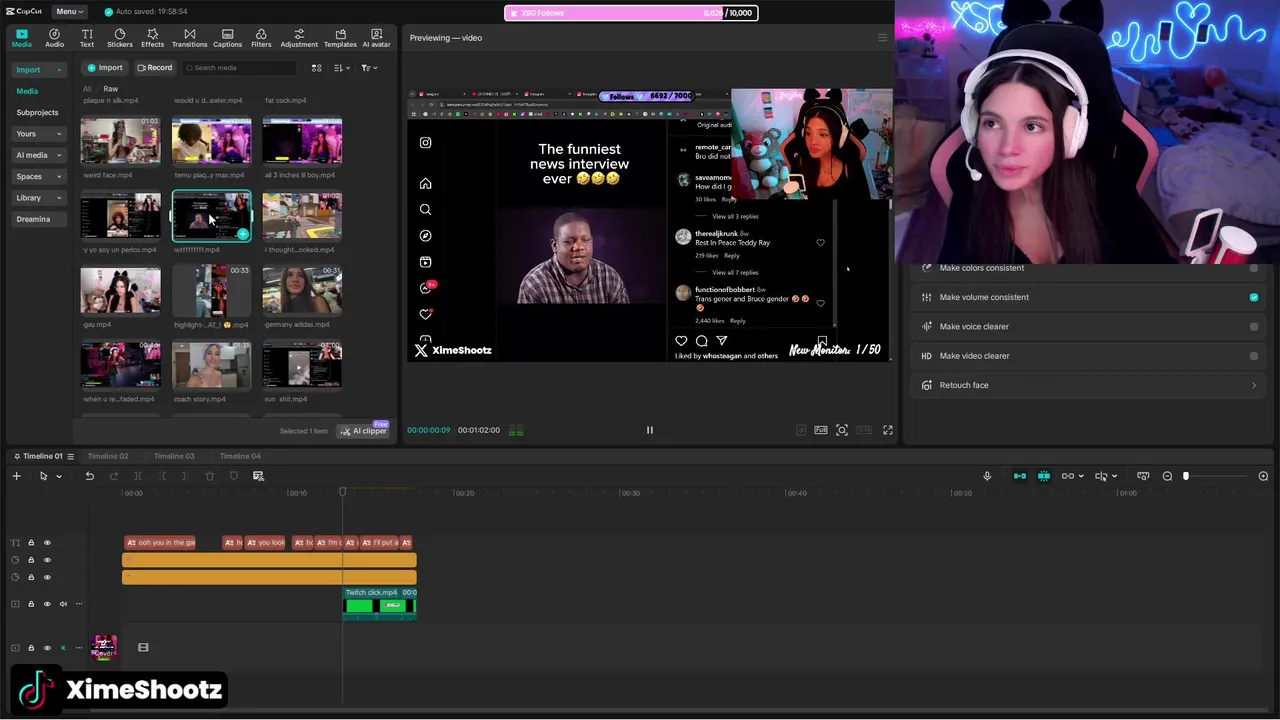This screenshot has width=1280, height=720.
Task: Click the fit timeline to window icon
Action: (1143, 476)
